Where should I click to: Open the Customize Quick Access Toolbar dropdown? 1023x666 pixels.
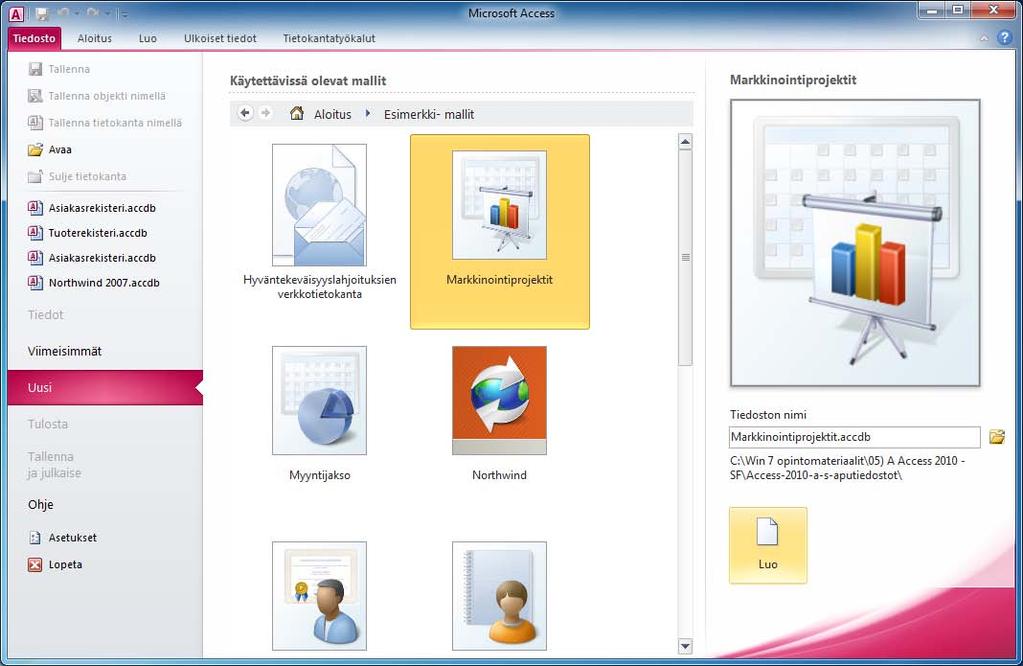pos(125,14)
